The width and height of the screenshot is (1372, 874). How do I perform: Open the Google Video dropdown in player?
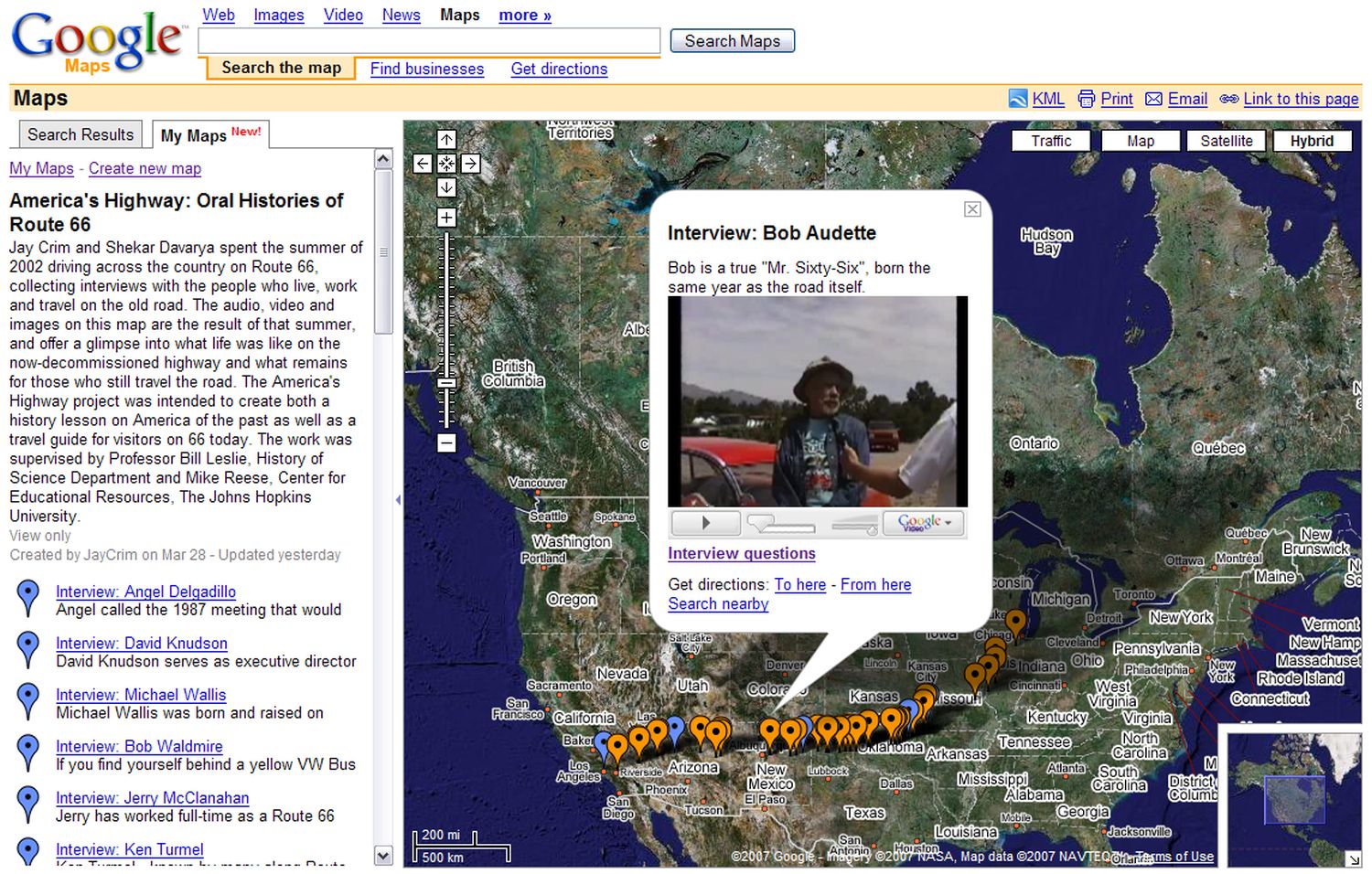924,523
